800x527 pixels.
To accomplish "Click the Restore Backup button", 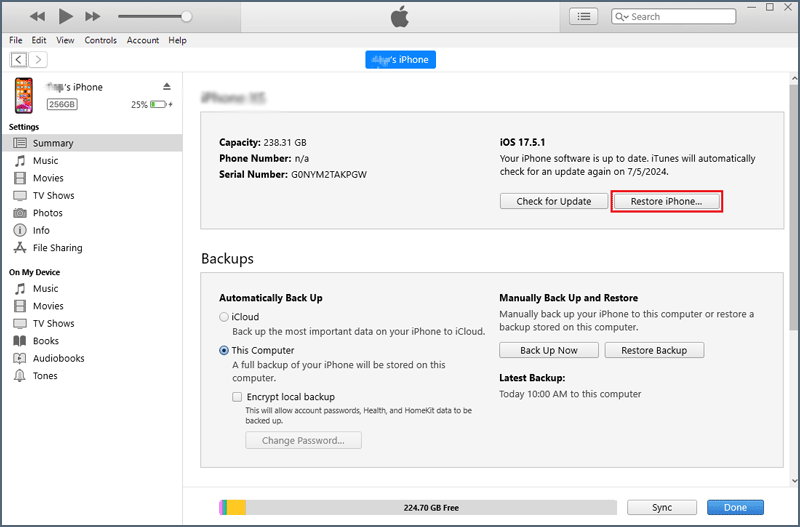I will 654,350.
